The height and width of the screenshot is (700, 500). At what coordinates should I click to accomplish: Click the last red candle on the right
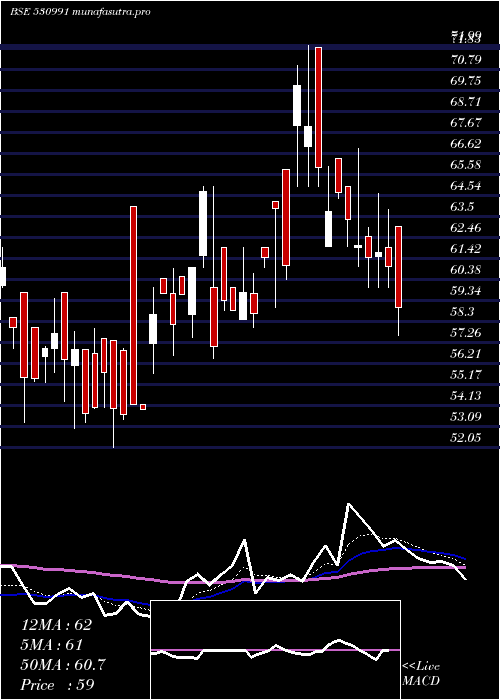[399, 267]
